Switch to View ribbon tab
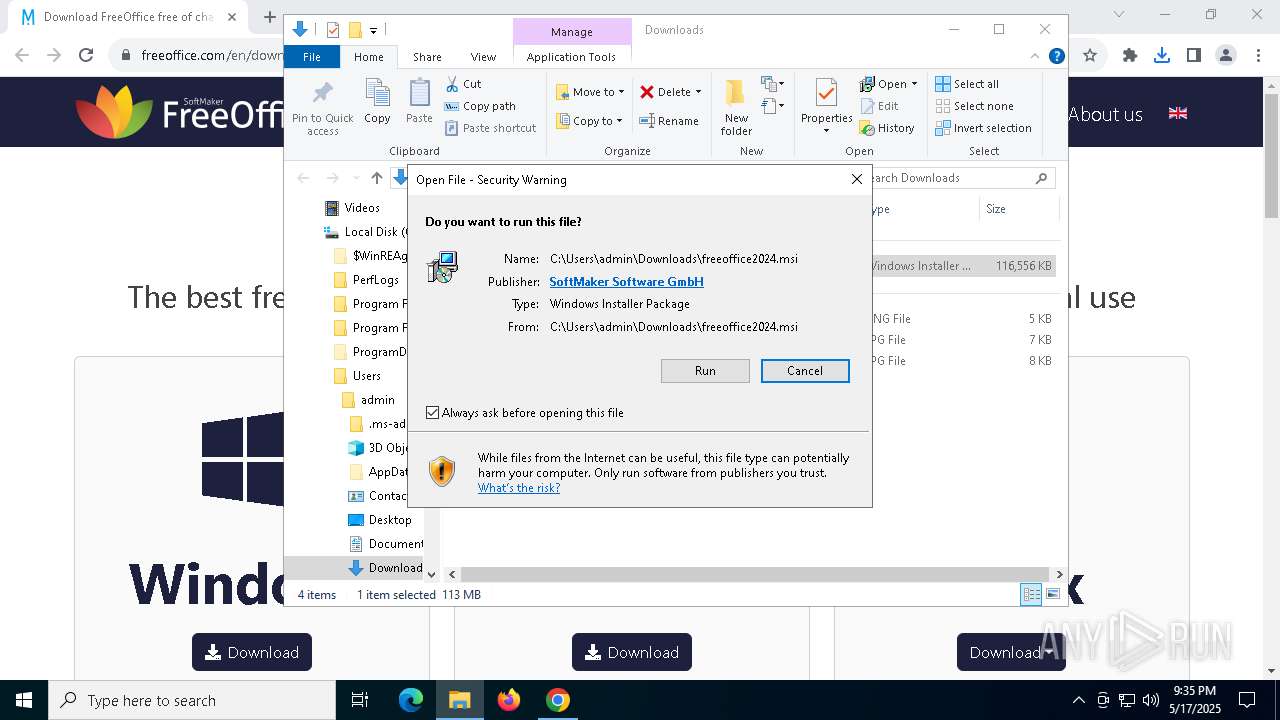1280x720 pixels. click(483, 57)
